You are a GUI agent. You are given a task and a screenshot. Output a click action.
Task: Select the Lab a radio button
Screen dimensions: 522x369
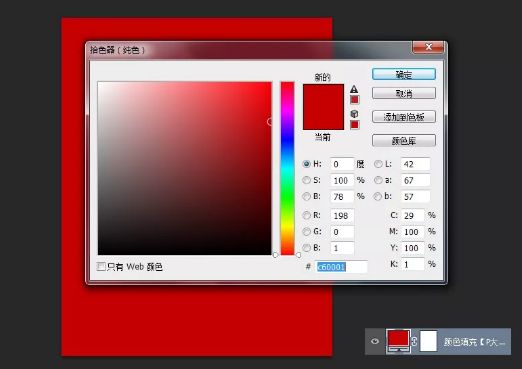pos(378,180)
